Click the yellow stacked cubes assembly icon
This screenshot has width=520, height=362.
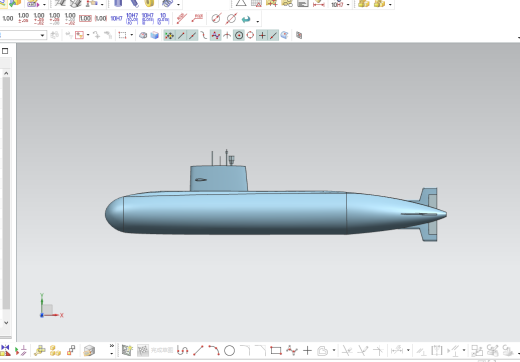tap(55, 351)
